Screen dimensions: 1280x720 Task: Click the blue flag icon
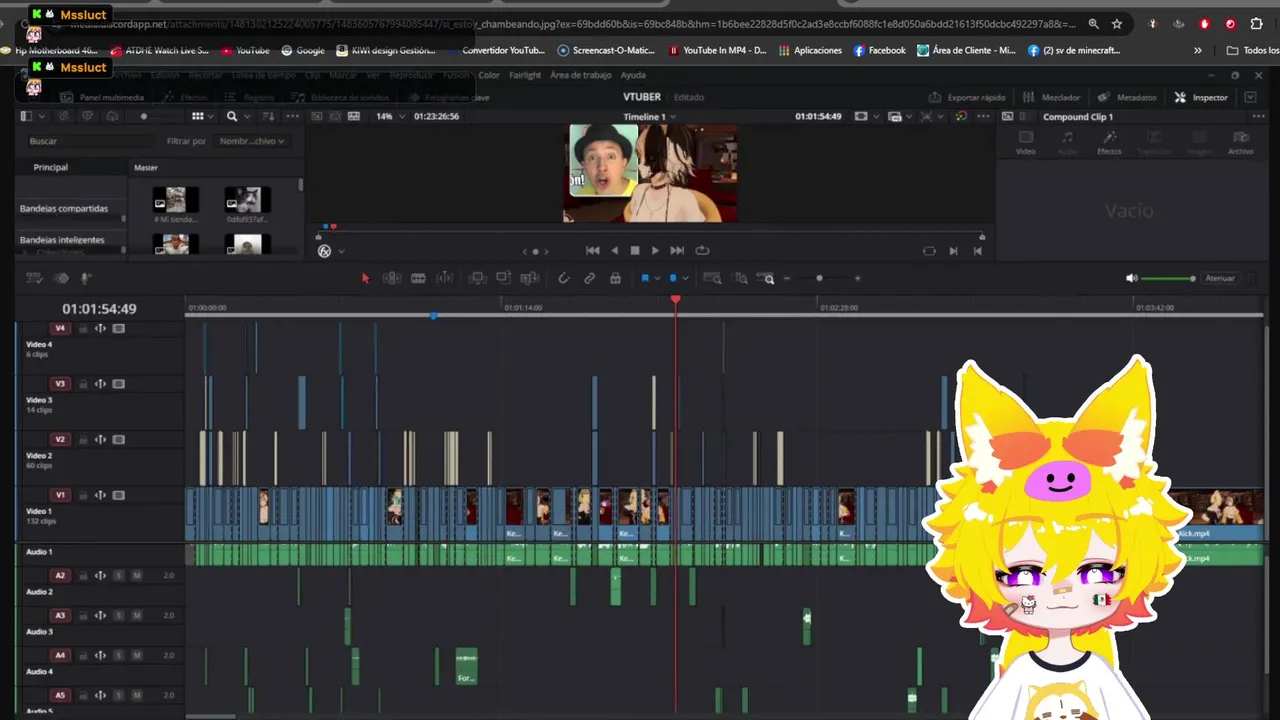tap(645, 278)
